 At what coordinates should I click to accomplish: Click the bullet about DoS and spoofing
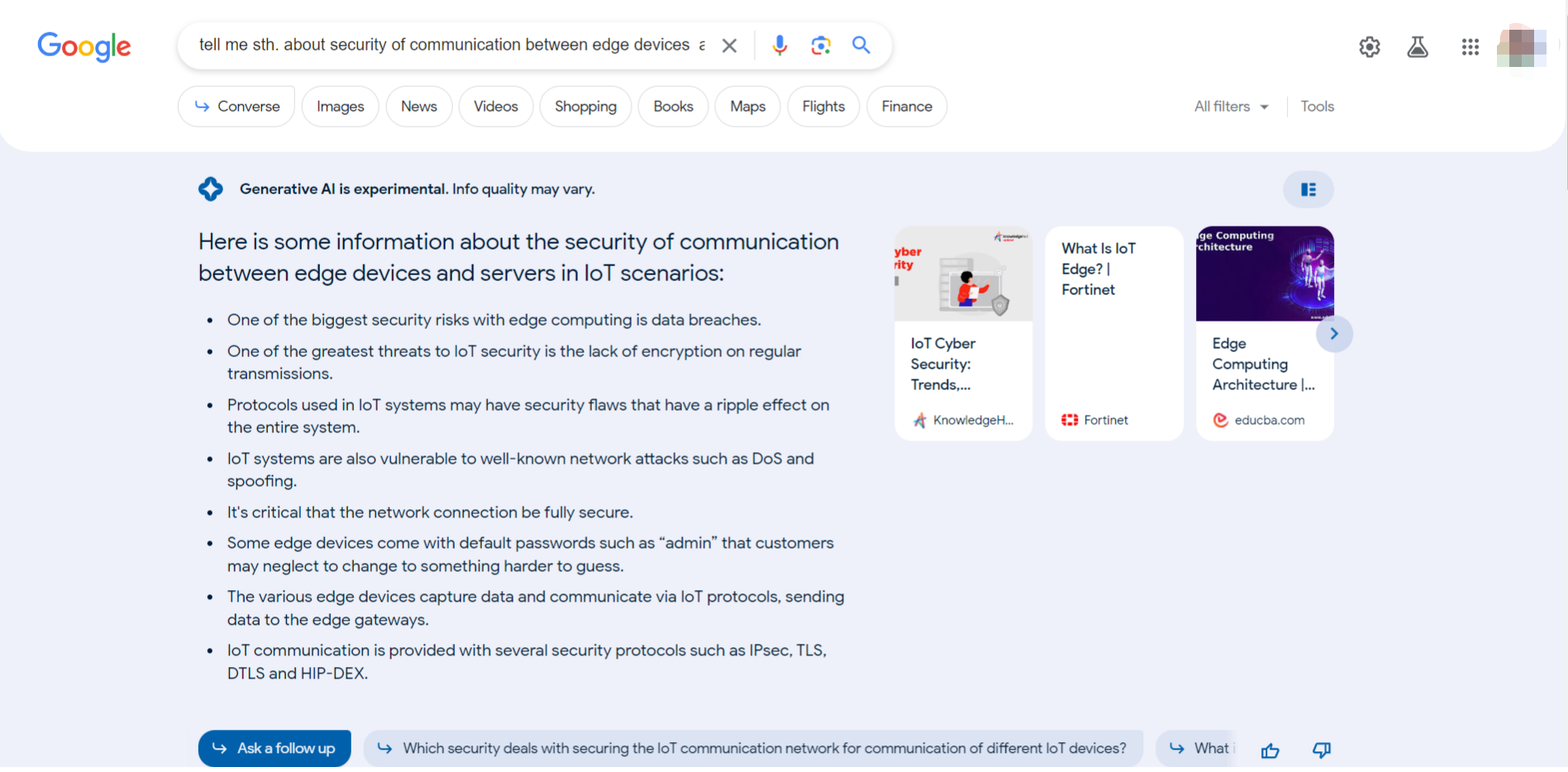tap(521, 469)
